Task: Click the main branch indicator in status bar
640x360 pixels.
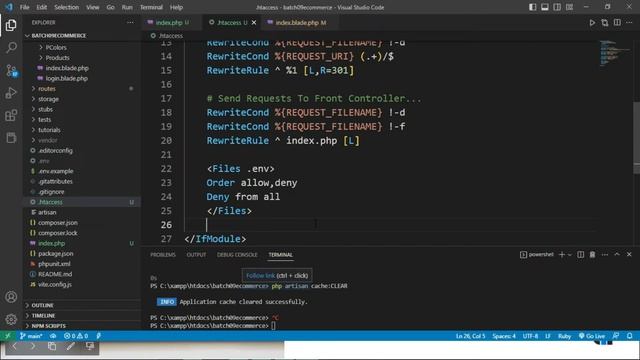Action: pos(31,336)
